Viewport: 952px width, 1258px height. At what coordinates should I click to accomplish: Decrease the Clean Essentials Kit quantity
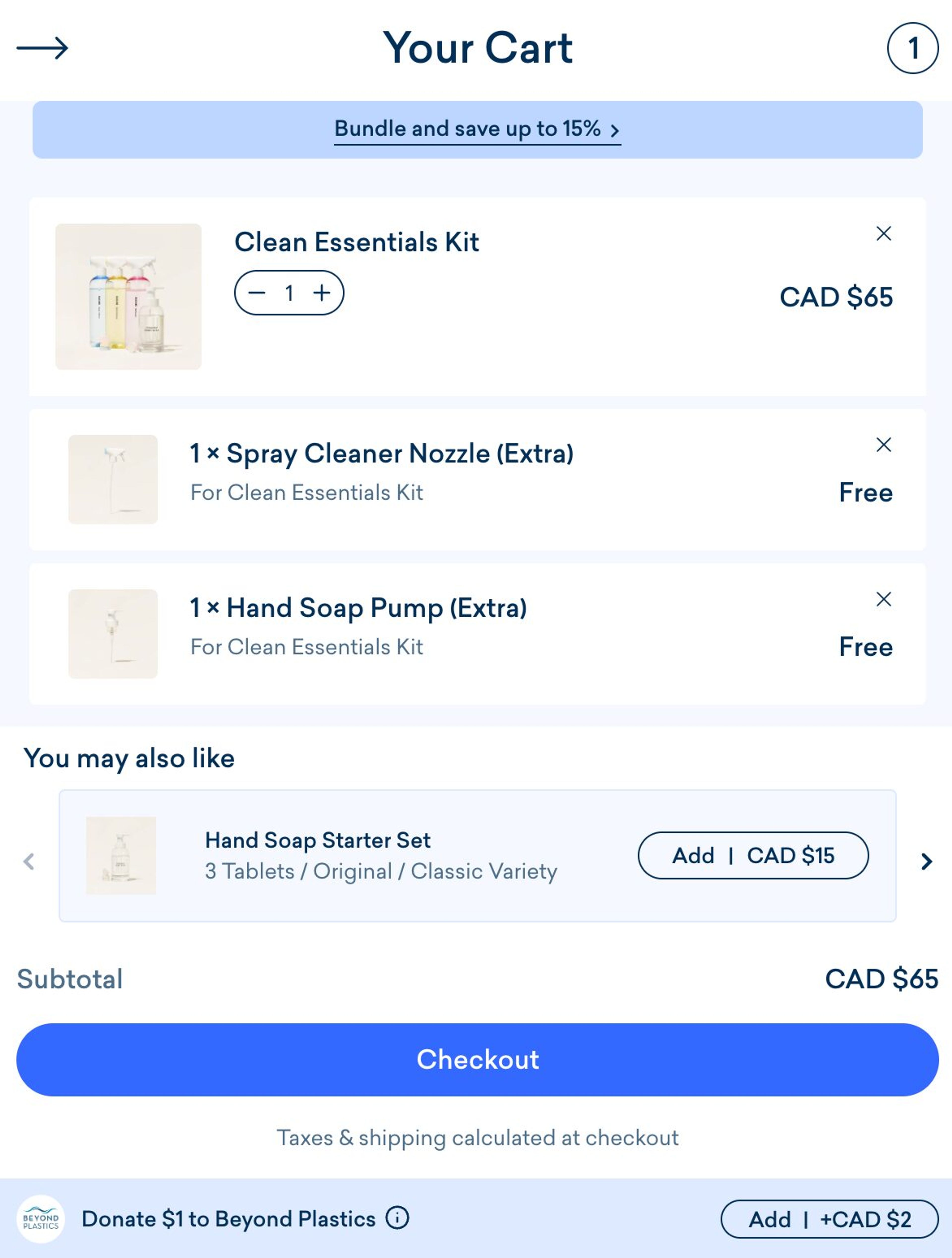click(x=257, y=293)
